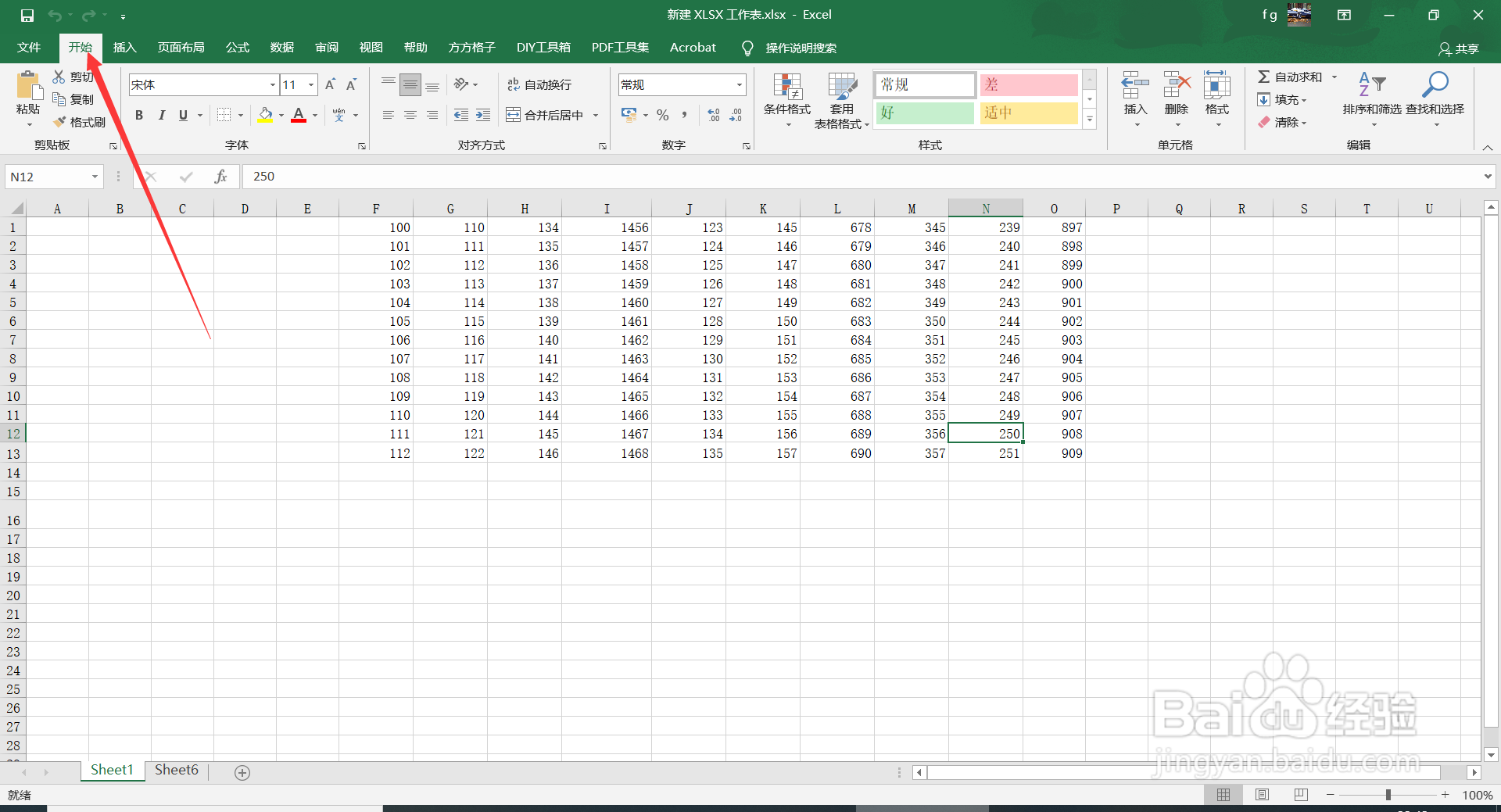Expand Merge and Center options arrow
1501x812 pixels.
tap(596, 115)
